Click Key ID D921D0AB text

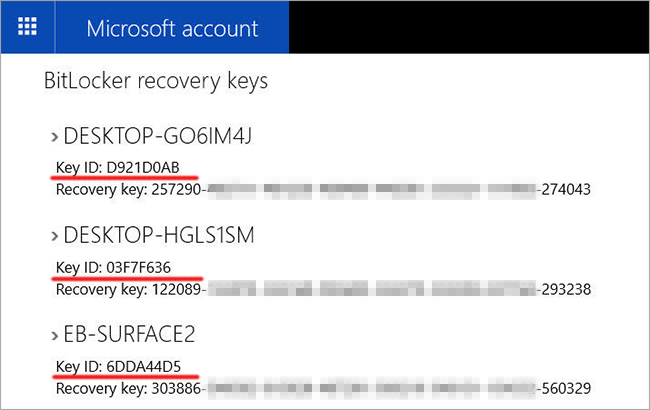(118, 167)
